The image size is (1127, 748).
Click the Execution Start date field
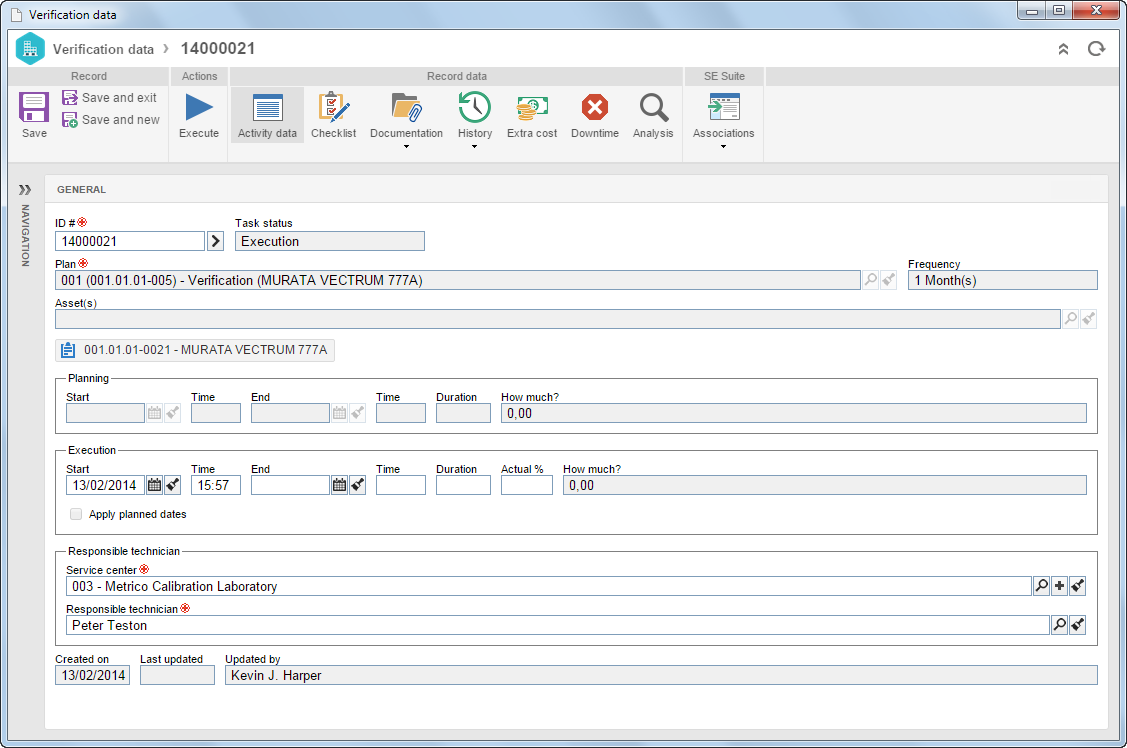106,485
